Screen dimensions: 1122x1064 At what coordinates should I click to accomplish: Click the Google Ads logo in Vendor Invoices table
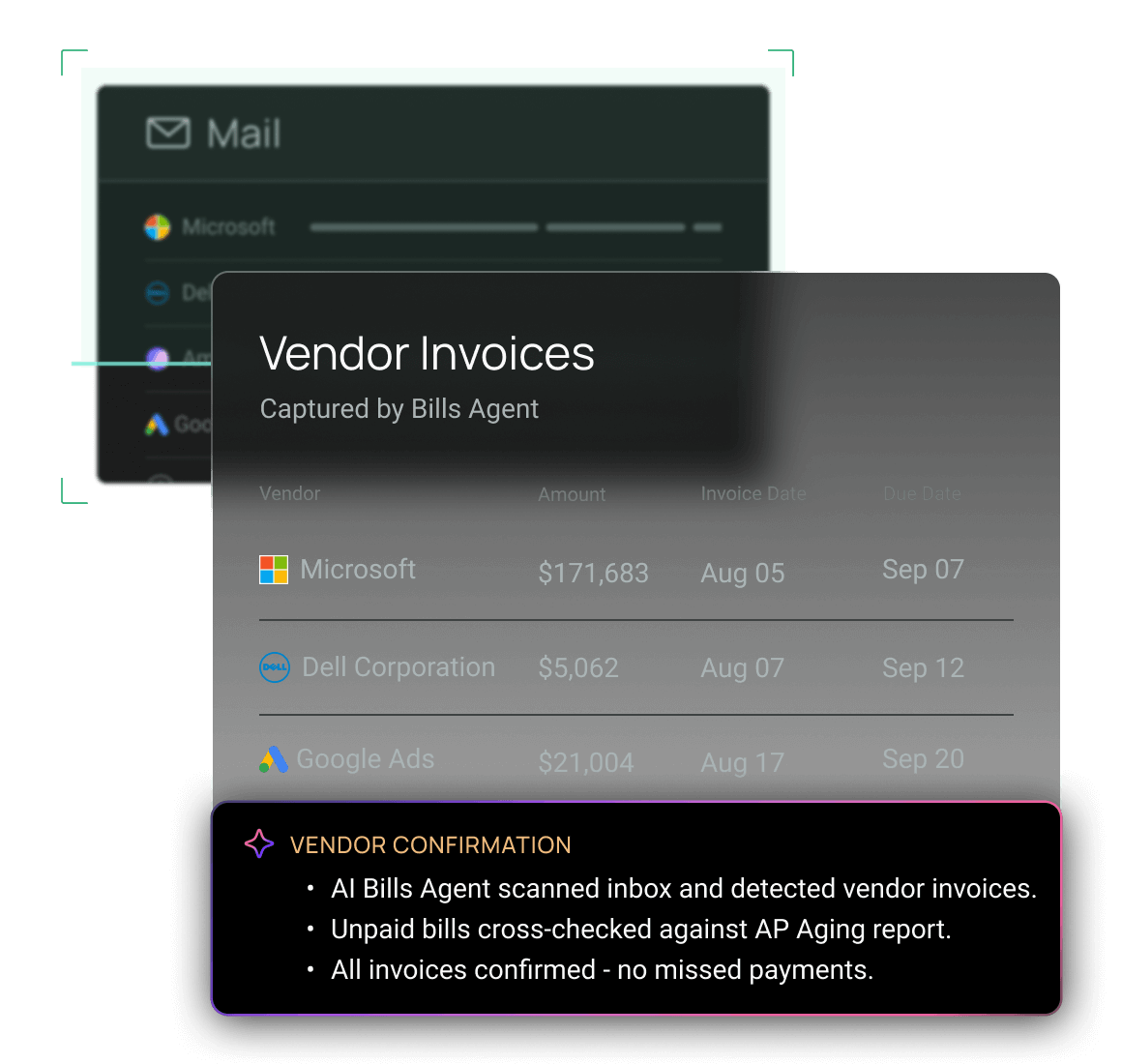[x=274, y=759]
